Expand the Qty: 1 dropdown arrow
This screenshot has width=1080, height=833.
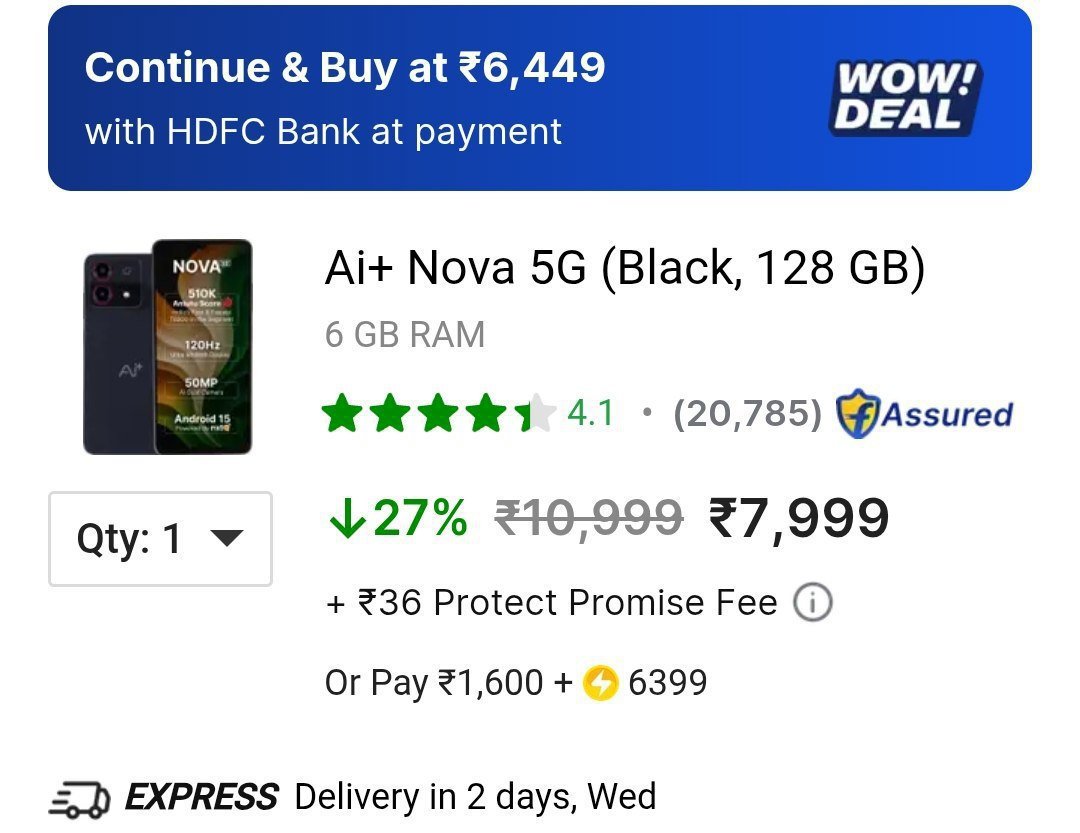[x=227, y=539]
